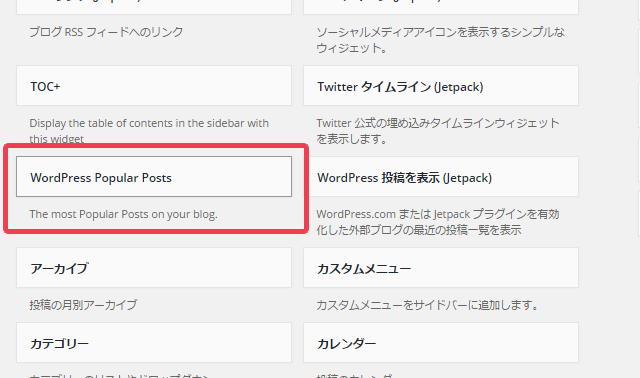640x378 pixels.
Task: Select the Twitter タイムライン (Jetpack) widget
Action: coord(441,86)
